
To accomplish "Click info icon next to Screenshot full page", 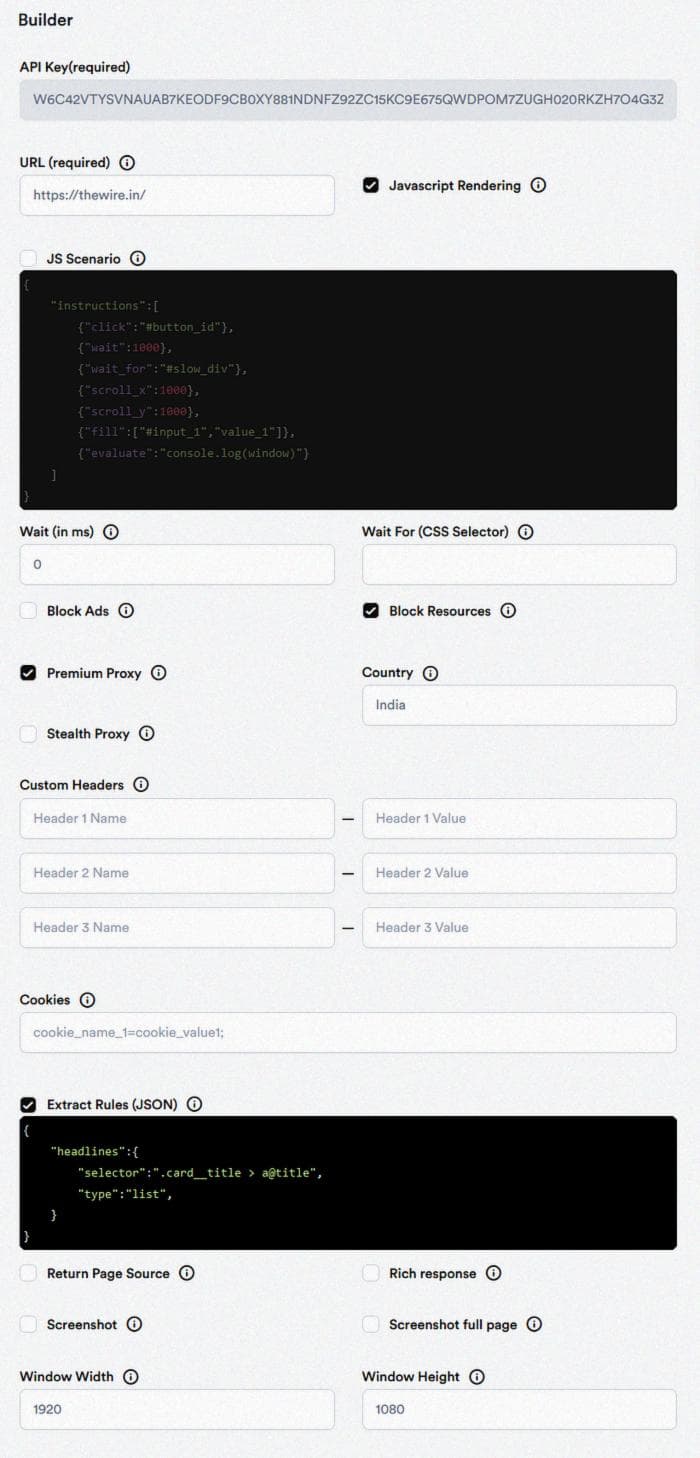I will (x=535, y=1324).
